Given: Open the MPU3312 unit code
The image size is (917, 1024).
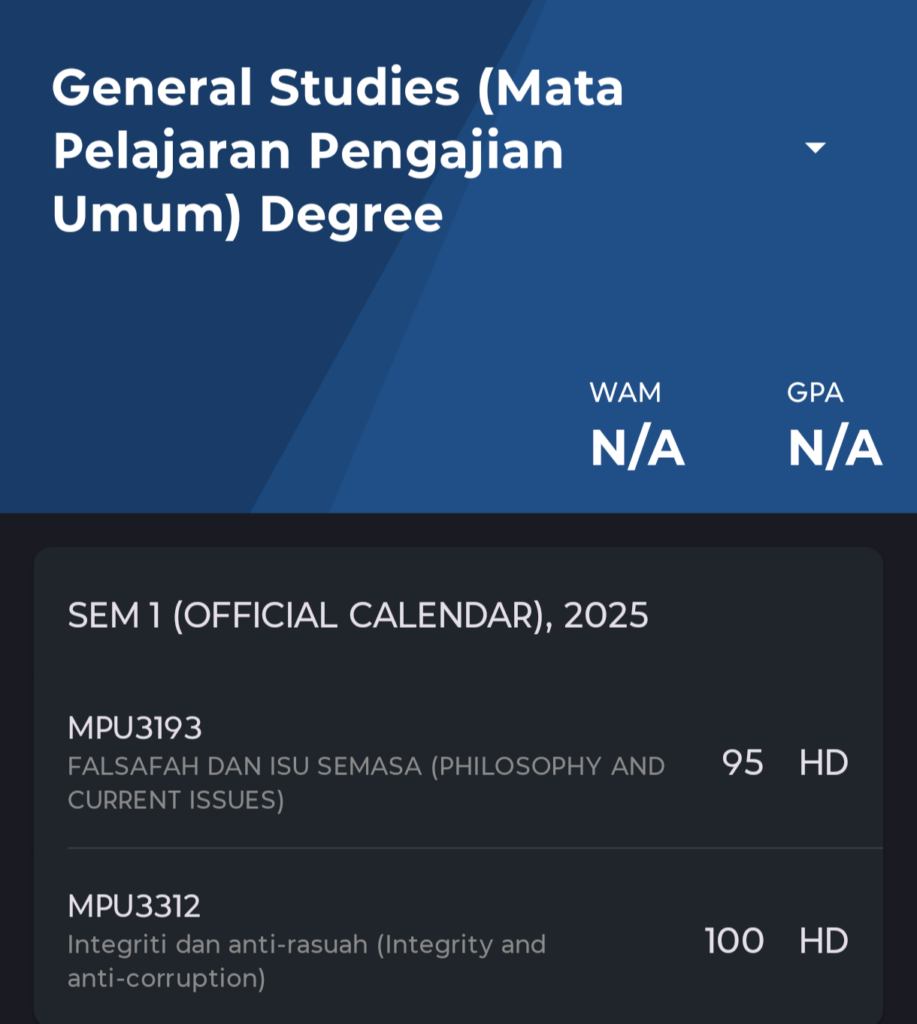Looking at the screenshot, I should pos(134,906).
